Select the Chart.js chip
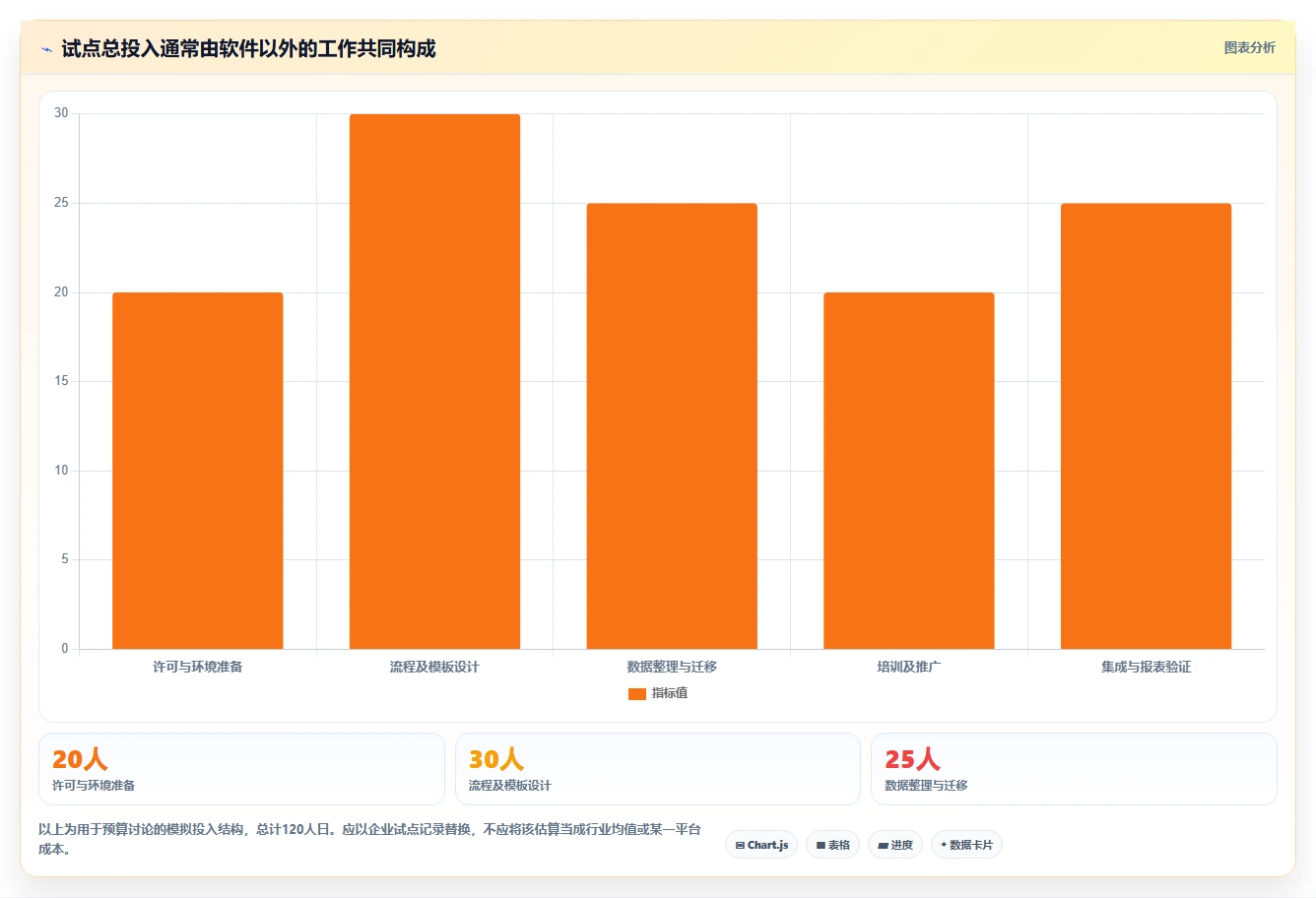The height and width of the screenshot is (898, 1316). pos(761,845)
